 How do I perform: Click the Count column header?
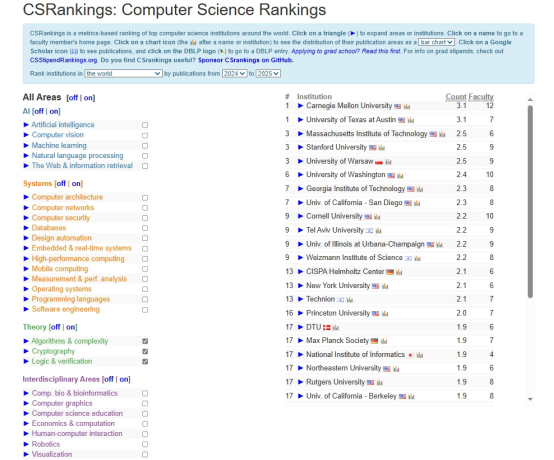point(456,96)
